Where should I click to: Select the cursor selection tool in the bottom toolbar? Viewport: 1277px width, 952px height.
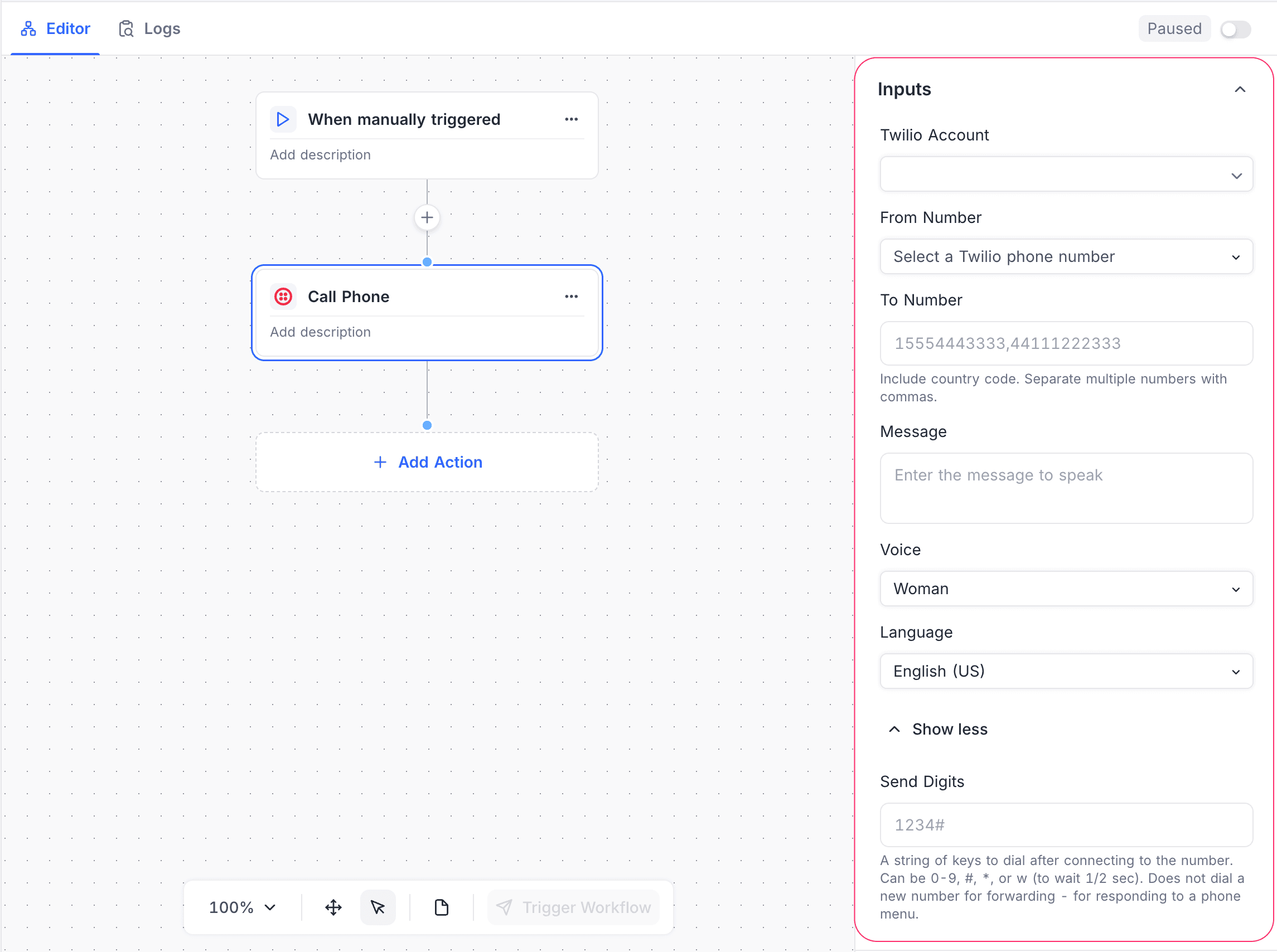378,906
